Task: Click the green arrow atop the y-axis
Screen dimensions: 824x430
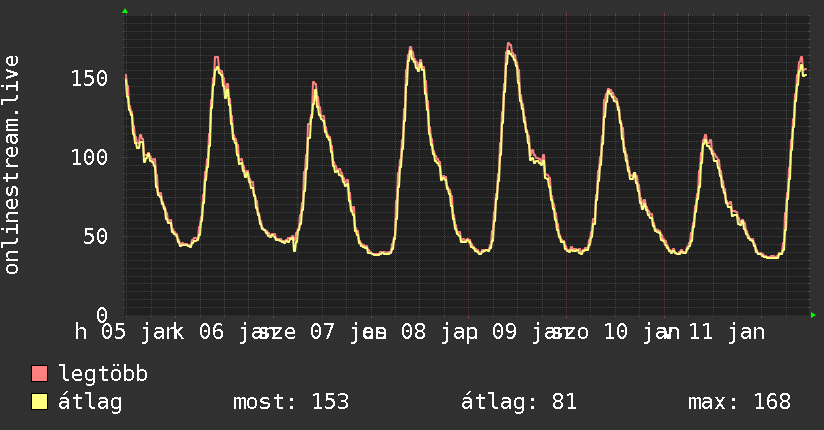Action: click(125, 11)
